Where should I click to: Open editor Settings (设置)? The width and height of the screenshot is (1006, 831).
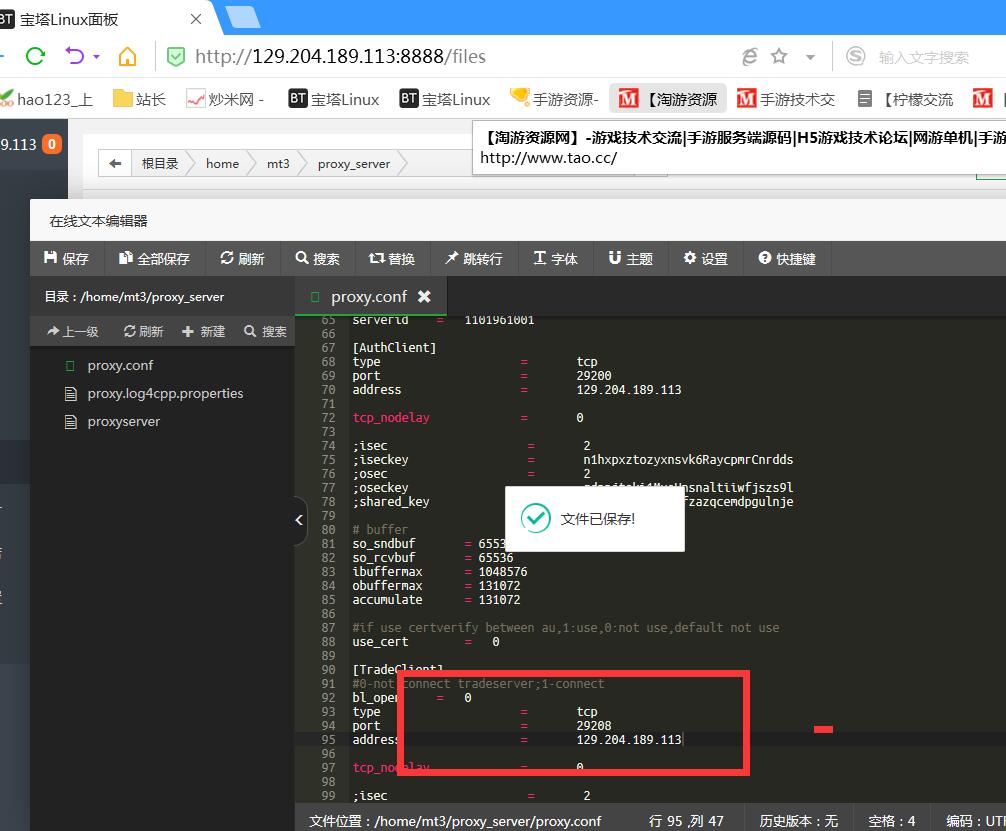pyautogui.click(x=705, y=258)
